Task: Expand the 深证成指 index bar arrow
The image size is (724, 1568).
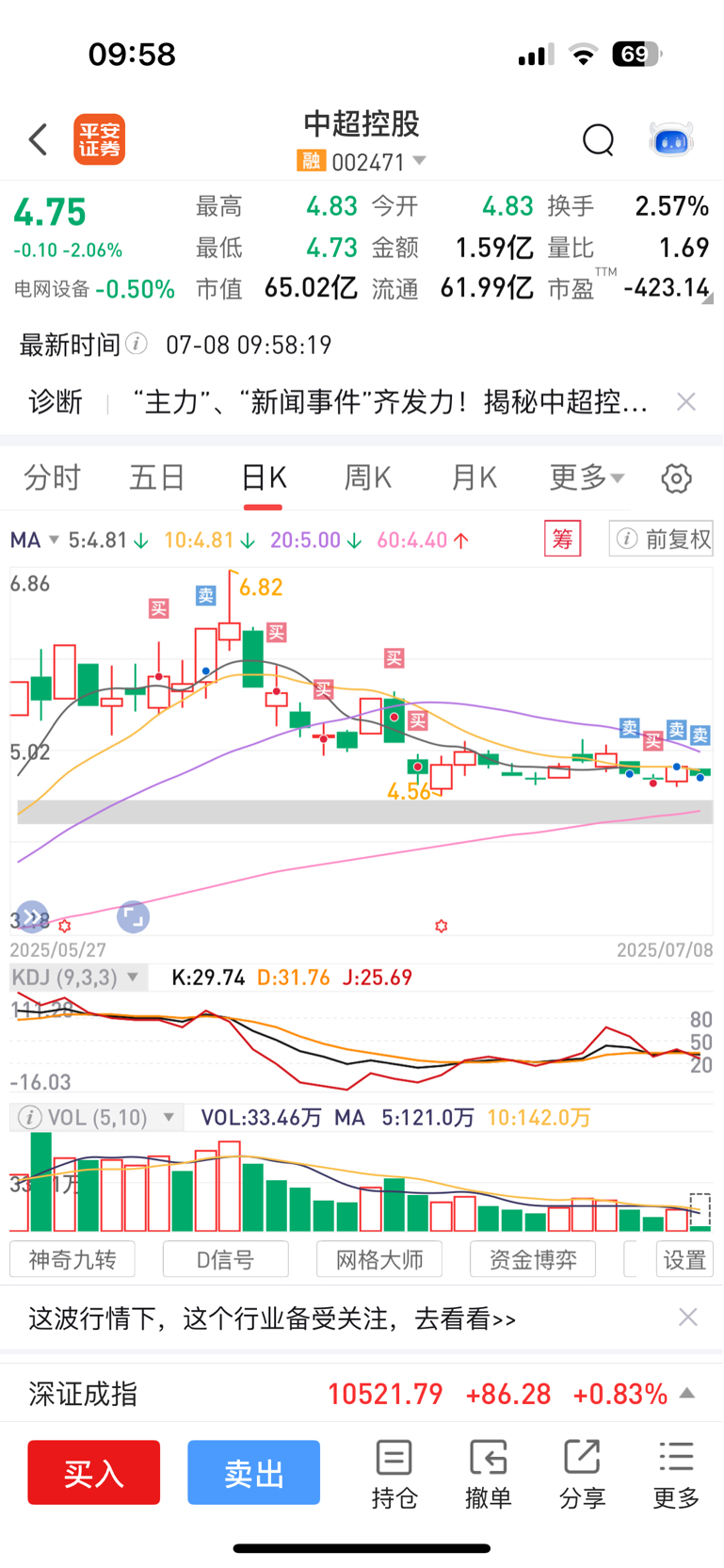Action: [687, 1393]
